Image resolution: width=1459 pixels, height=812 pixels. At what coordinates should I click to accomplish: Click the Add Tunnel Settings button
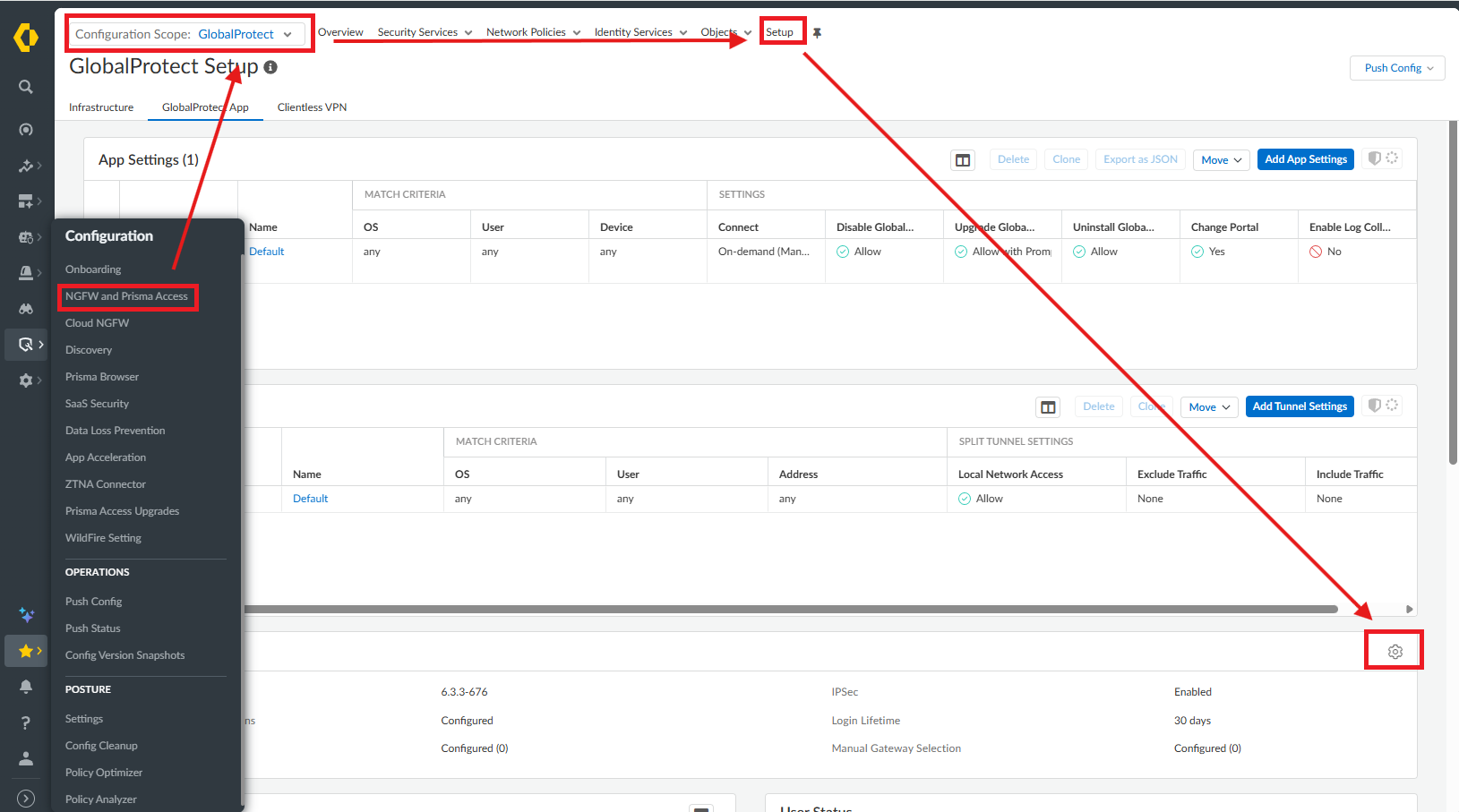tap(1300, 406)
